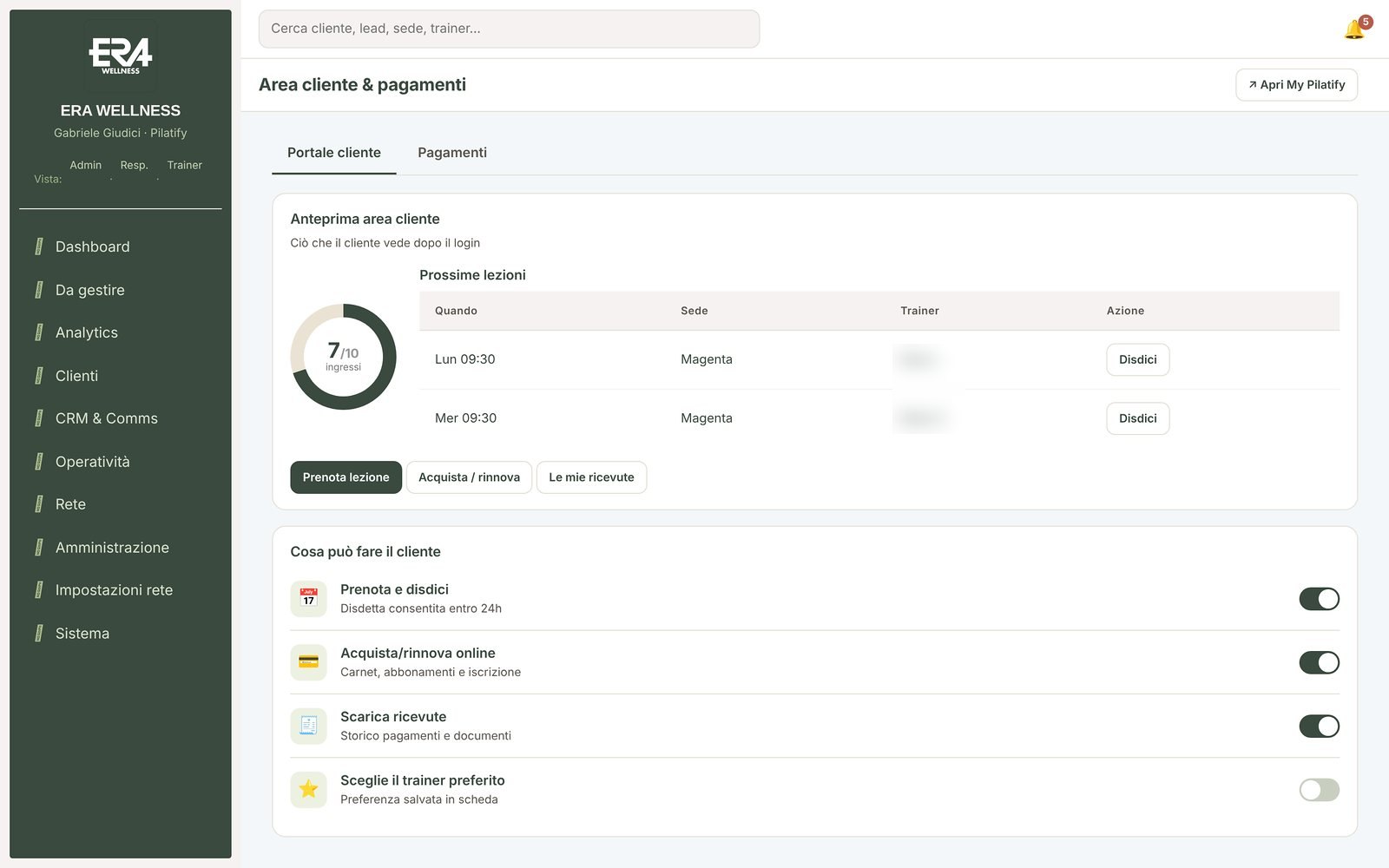This screenshot has height=868, width=1389.
Task: Click the Apri My Pilatify button
Action: pyautogui.click(x=1296, y=85)
